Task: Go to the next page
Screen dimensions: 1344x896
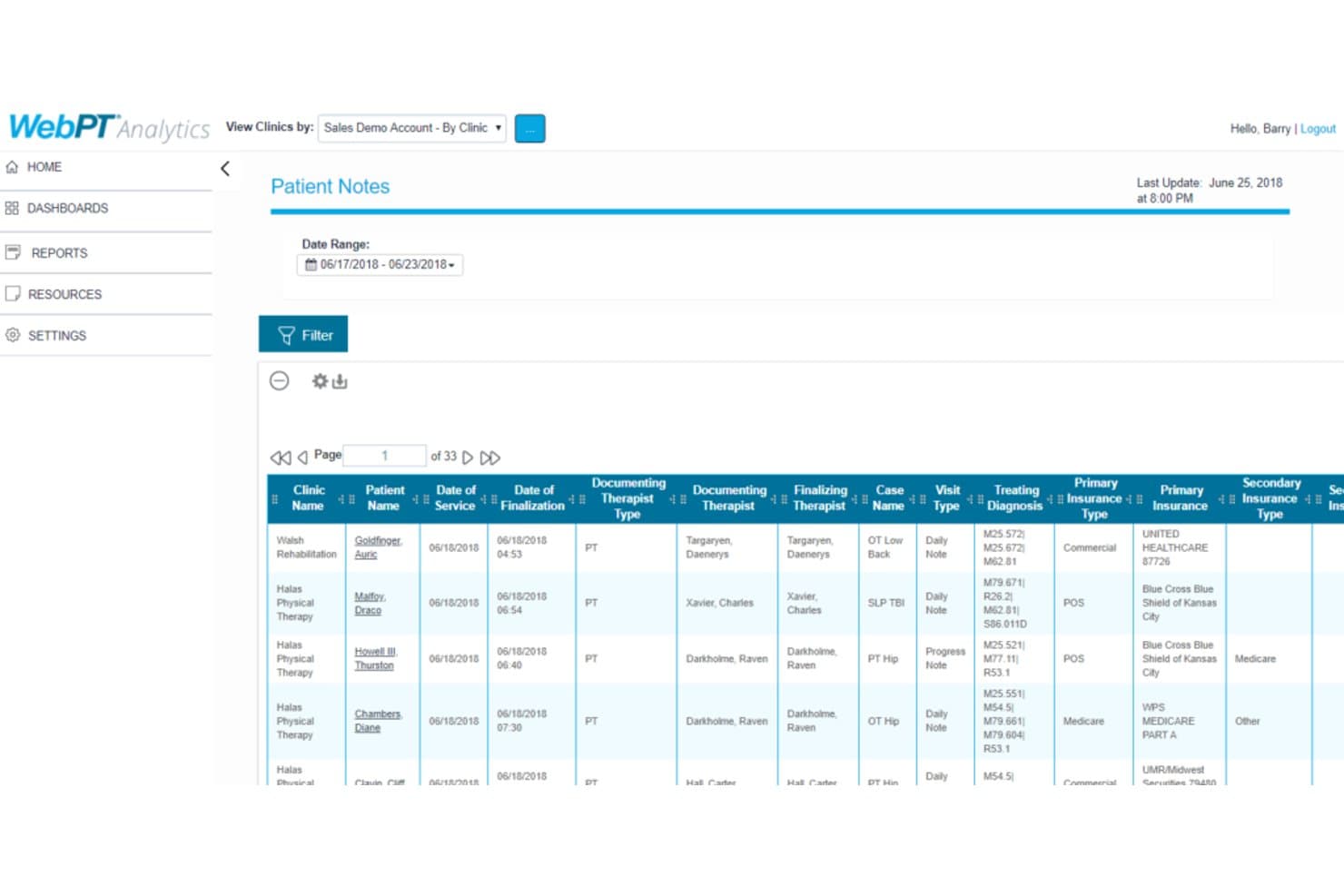Action: [468, 457]
